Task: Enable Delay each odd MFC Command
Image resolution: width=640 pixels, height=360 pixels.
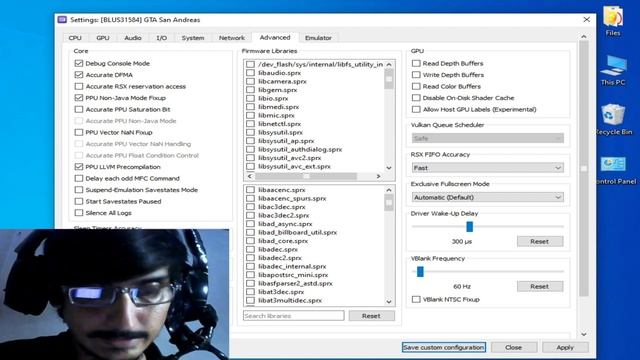Action: (x=79, y=178)
